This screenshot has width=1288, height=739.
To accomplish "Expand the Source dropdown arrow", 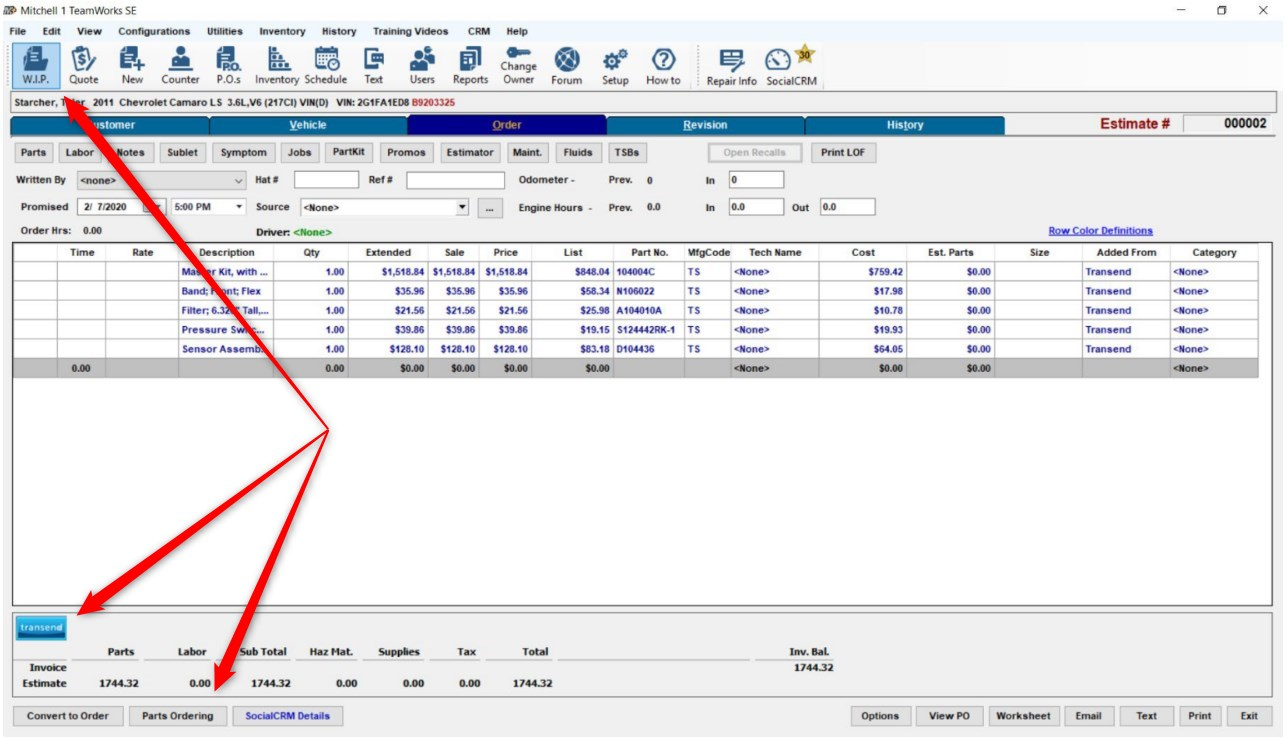I will click(x=462, y=207).
